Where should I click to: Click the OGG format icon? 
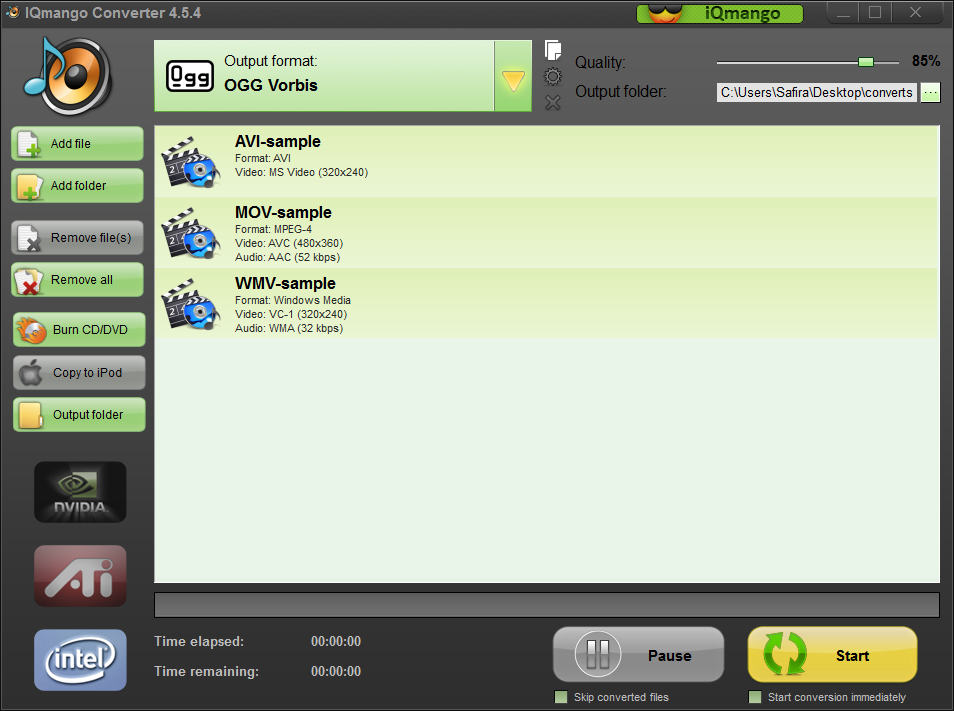(190, 76)
